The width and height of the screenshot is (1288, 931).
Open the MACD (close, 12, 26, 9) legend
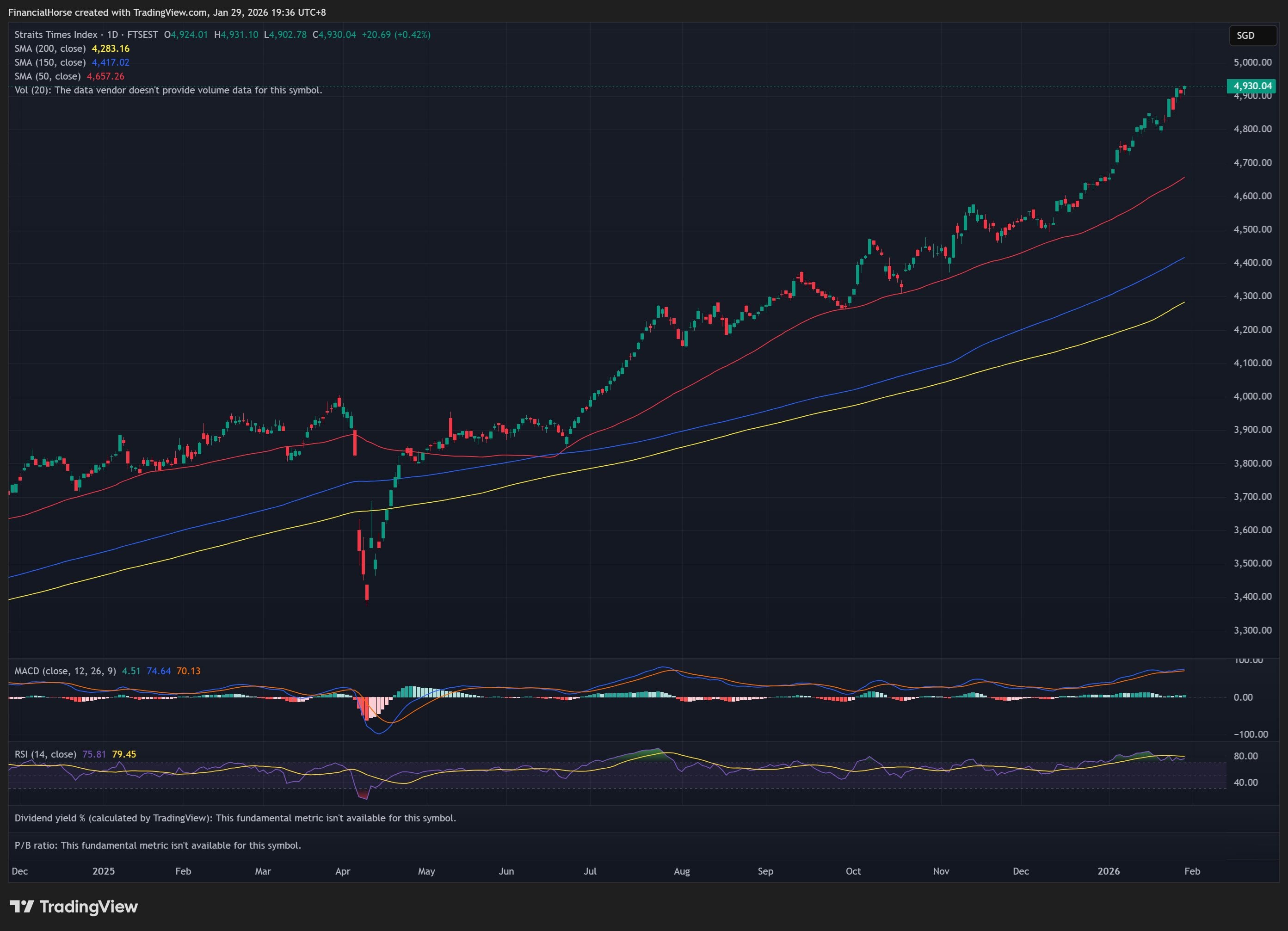coord(65,671)
